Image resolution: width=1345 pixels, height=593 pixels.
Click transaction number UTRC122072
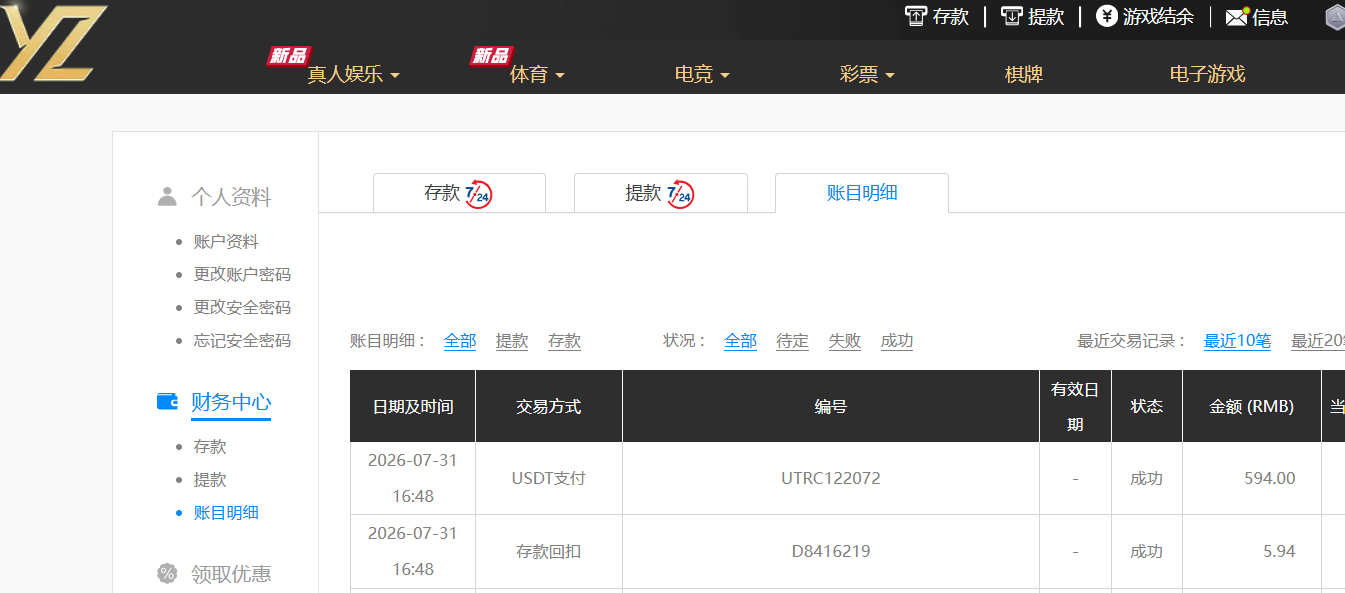[831, 478]
